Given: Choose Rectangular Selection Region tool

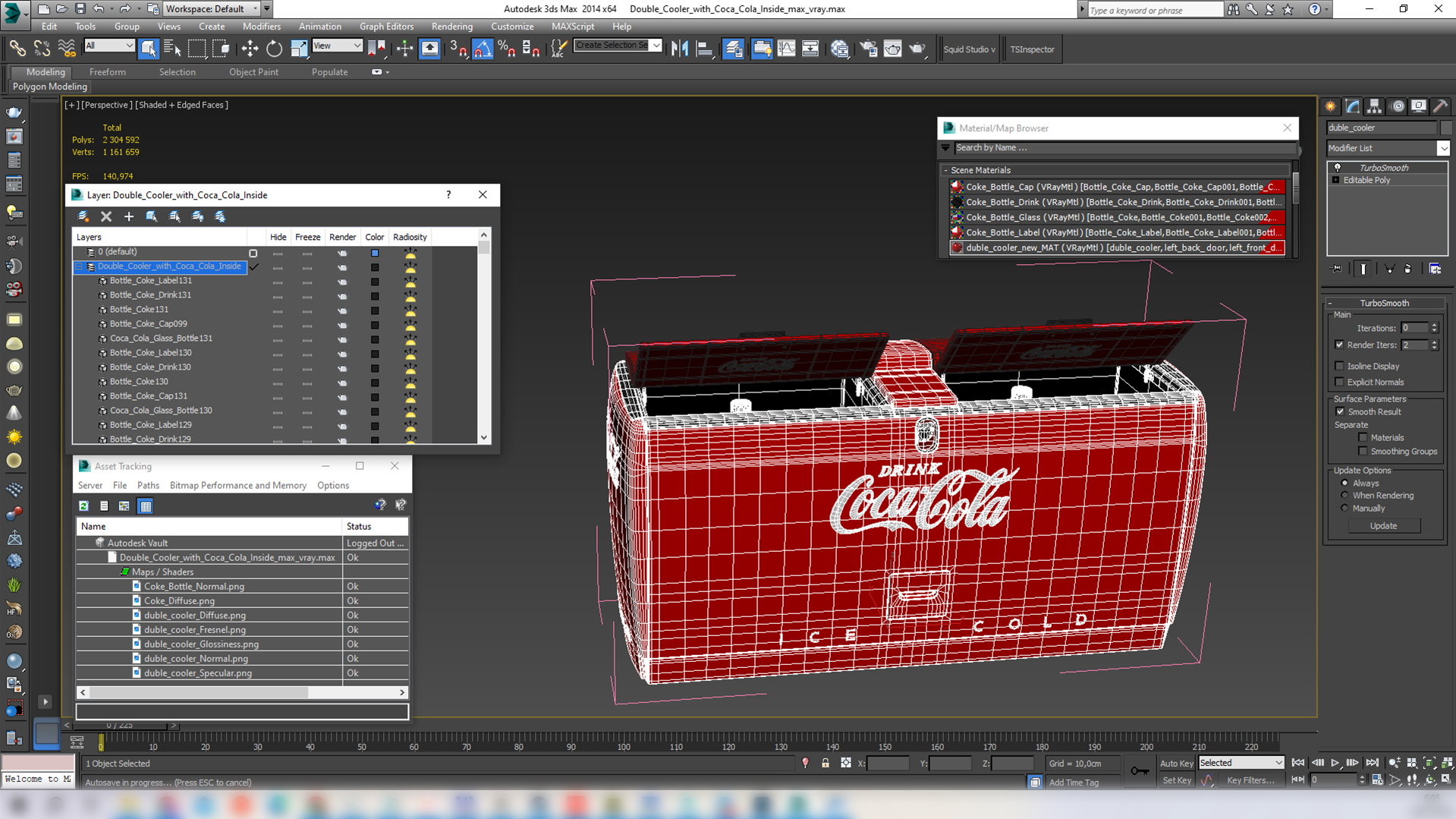Looking at the screenshot, I should (197, 49).
